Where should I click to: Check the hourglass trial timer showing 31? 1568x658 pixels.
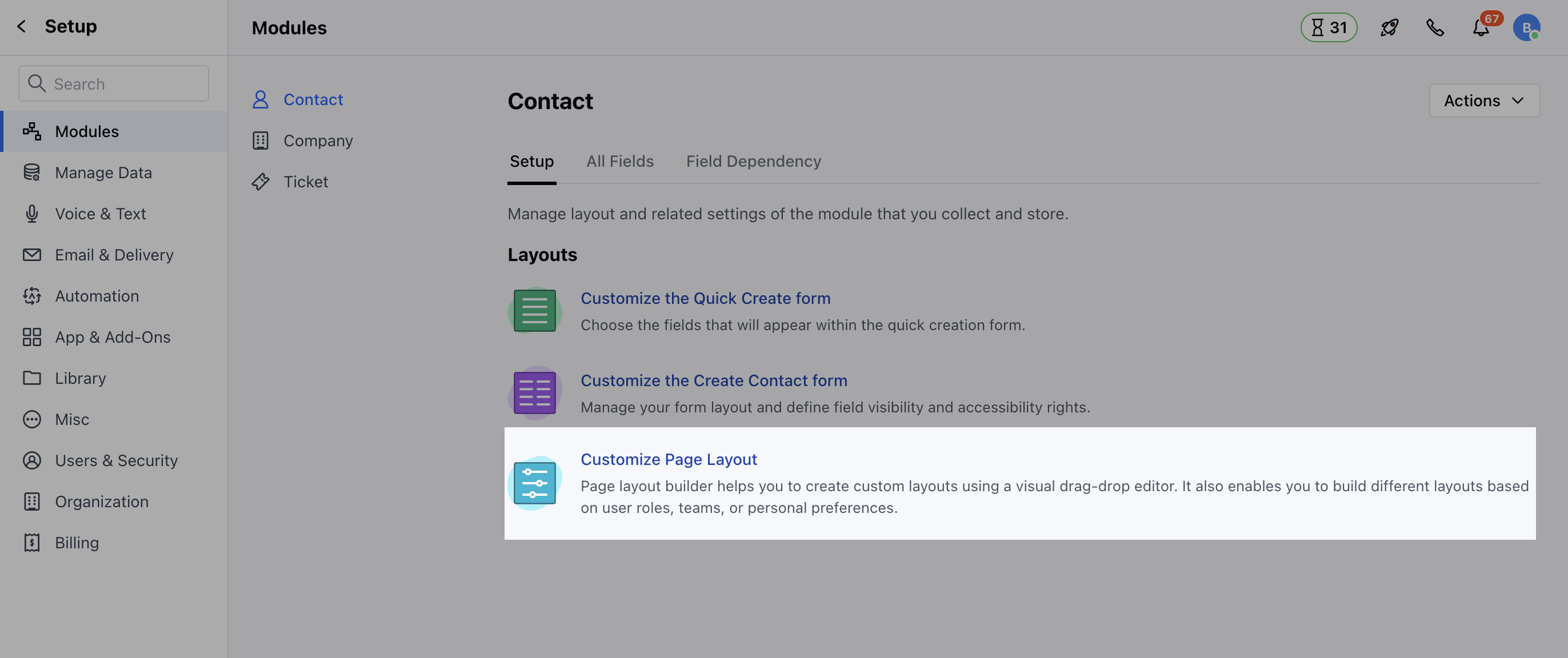[x=1327, y=27]
